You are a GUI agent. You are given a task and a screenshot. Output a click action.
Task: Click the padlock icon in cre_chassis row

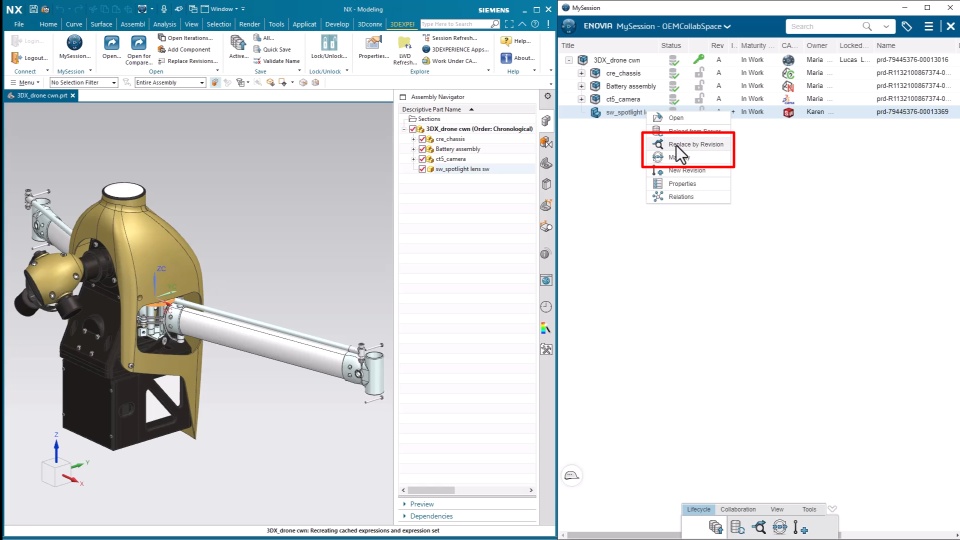[x=699, y=73]
